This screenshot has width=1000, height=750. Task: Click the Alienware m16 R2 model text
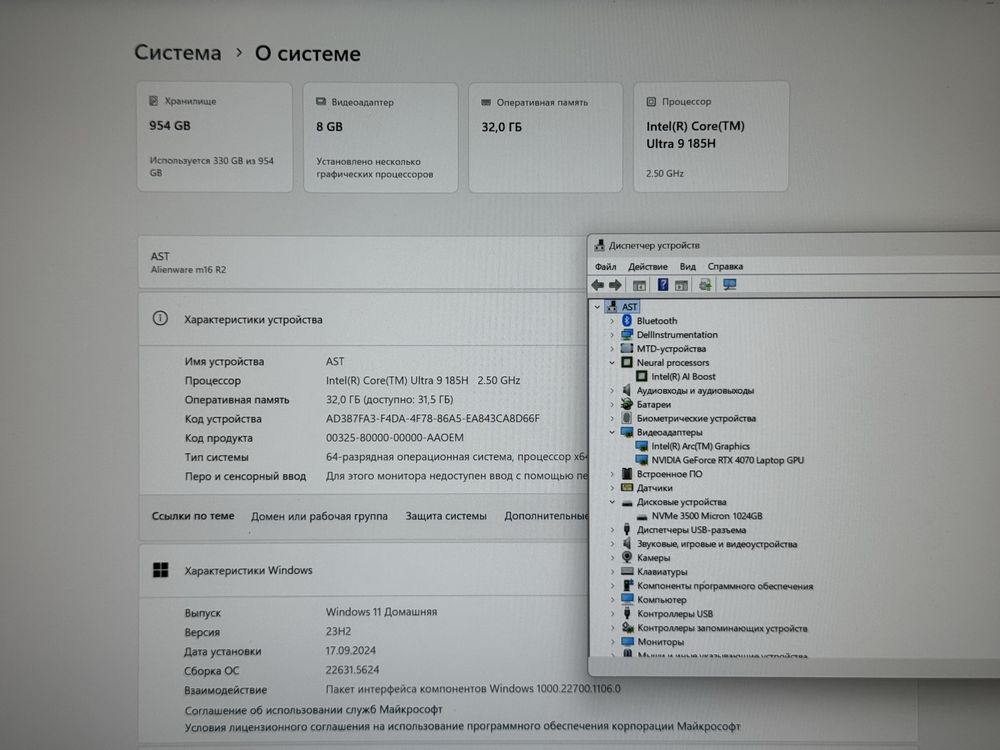tap(188, 270)
